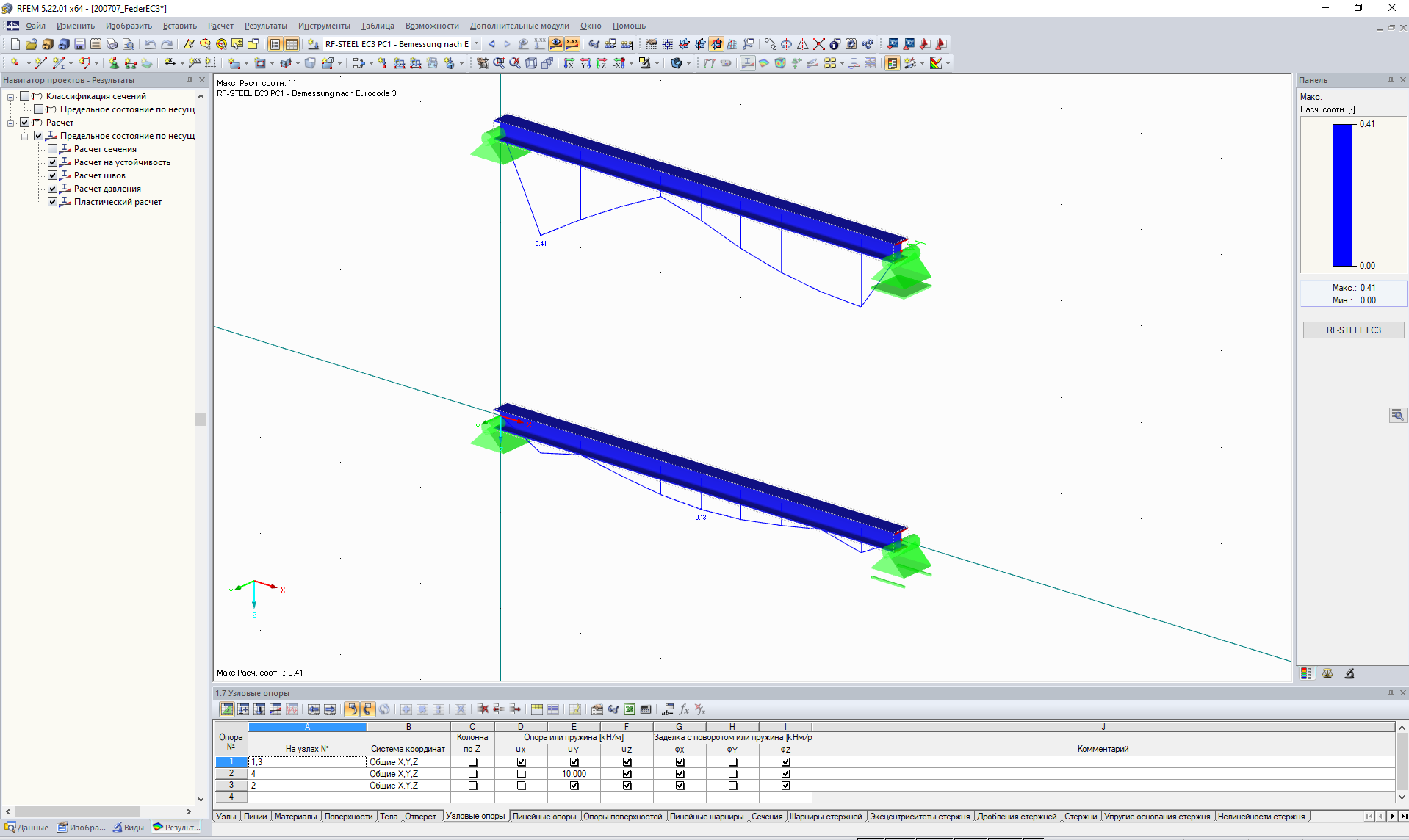Click delete row red X table icon
1409x840 pixels.
click(483, 709)
